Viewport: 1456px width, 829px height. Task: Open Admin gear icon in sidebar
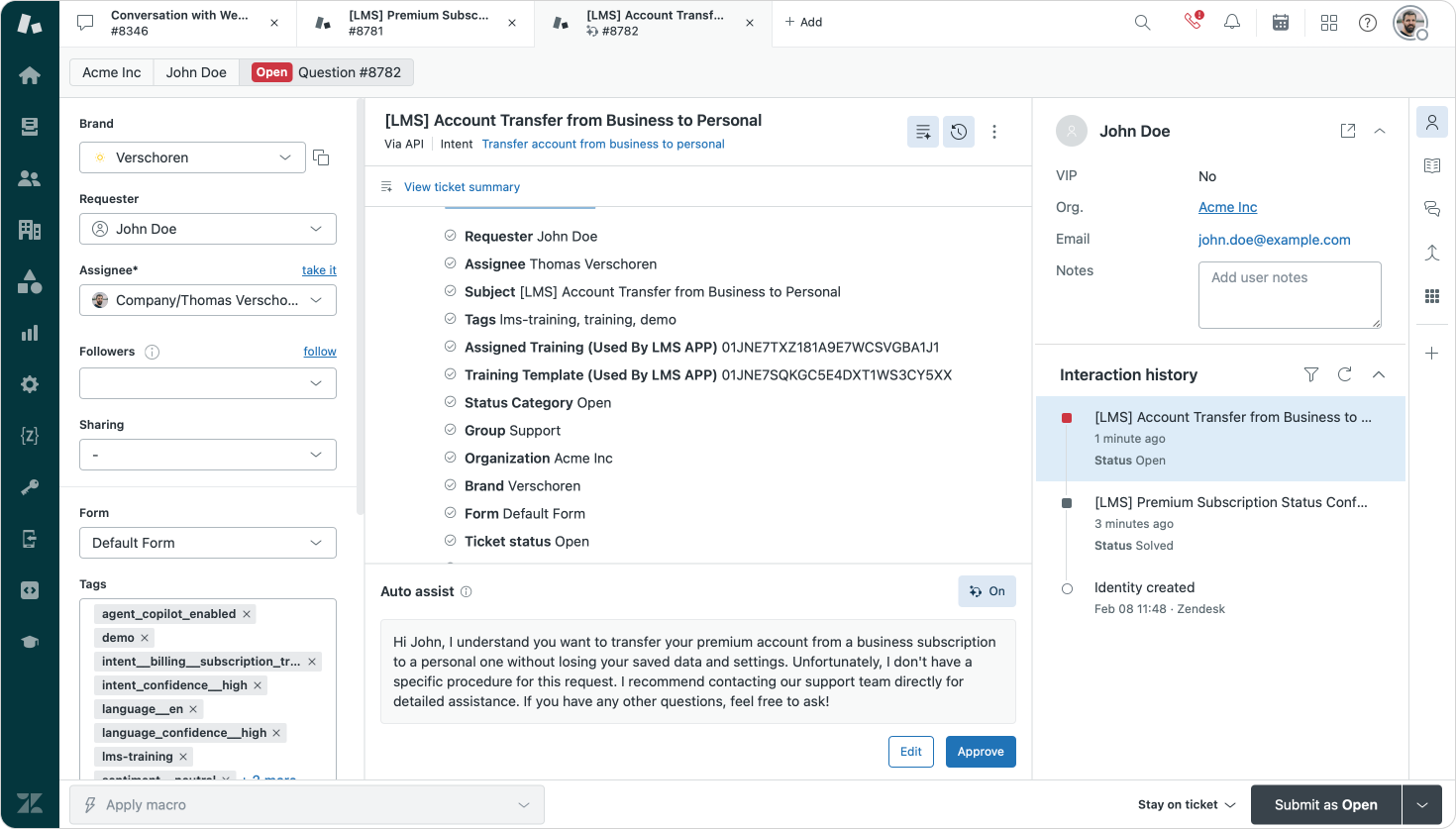coord(30,384)
